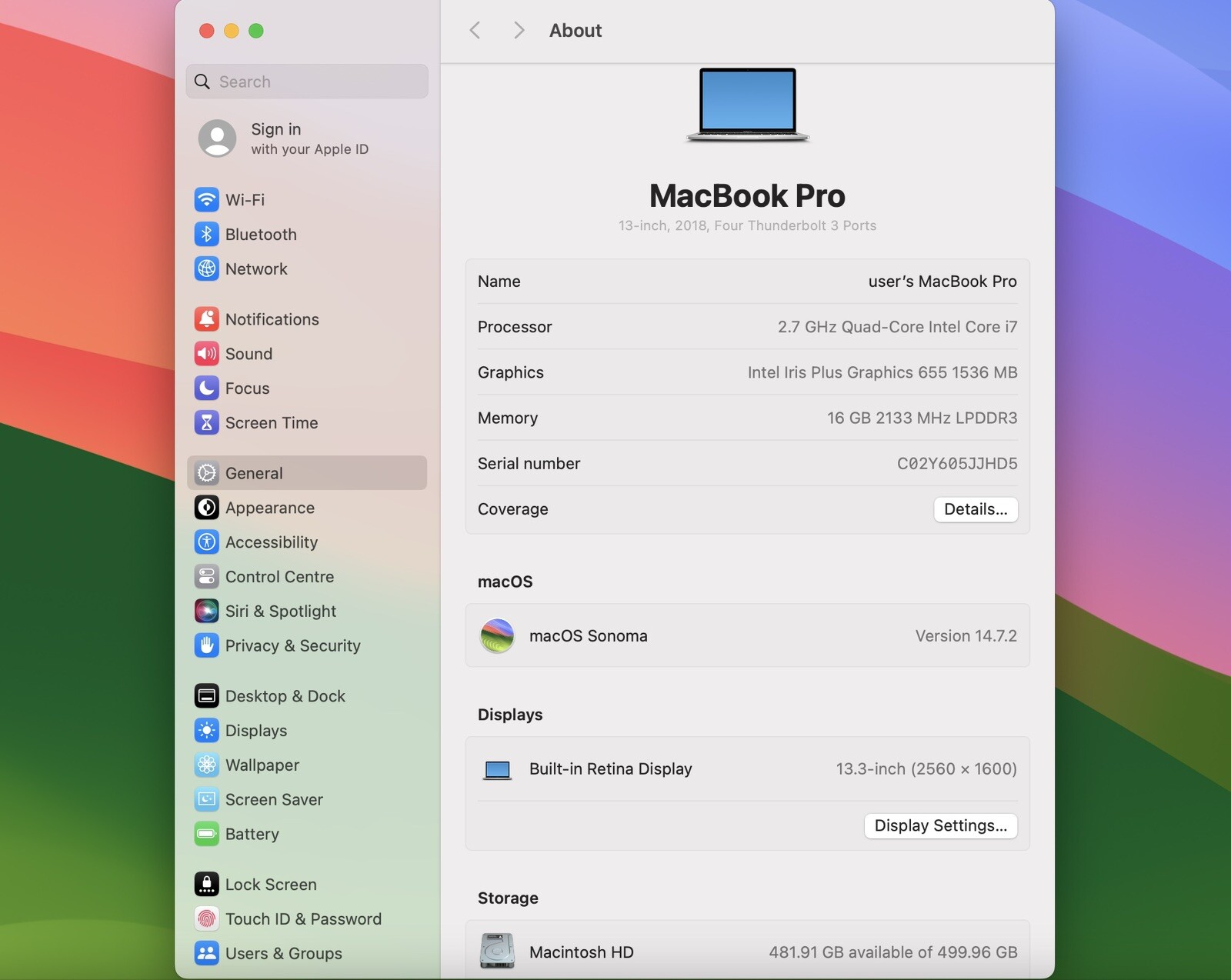Click serial number C02Y605JJHD5
1231x980 pixels.
click(957, 464)
